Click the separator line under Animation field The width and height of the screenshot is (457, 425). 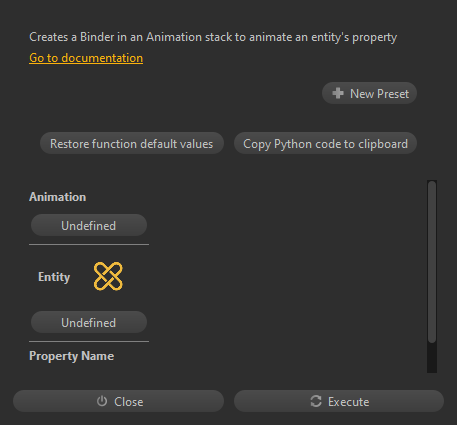[89, 244]
